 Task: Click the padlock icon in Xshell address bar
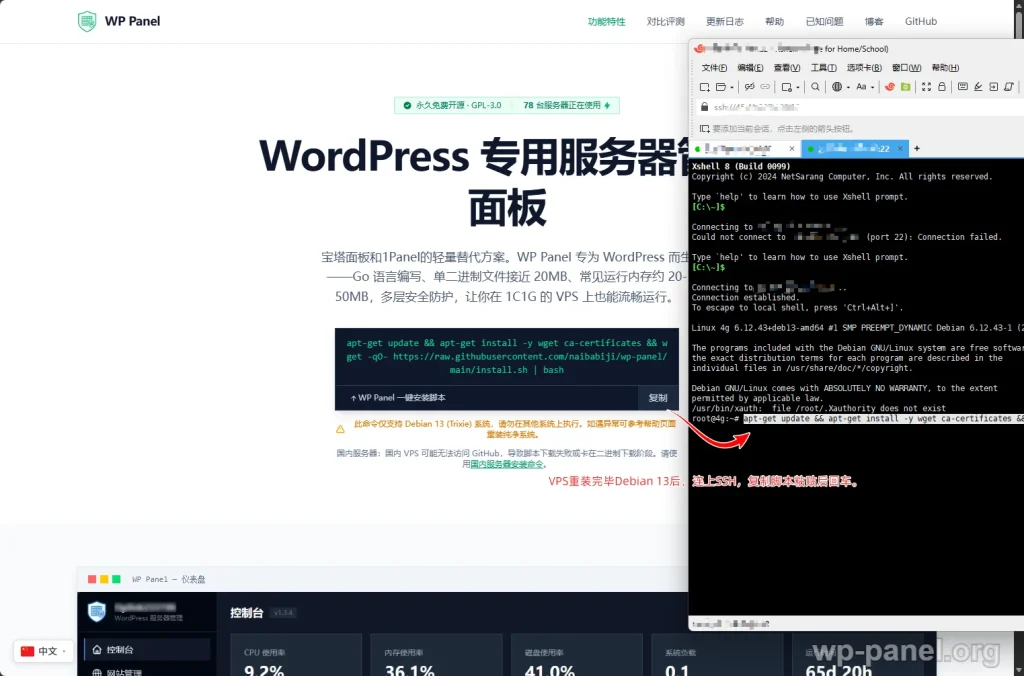(x=704, y=106)
